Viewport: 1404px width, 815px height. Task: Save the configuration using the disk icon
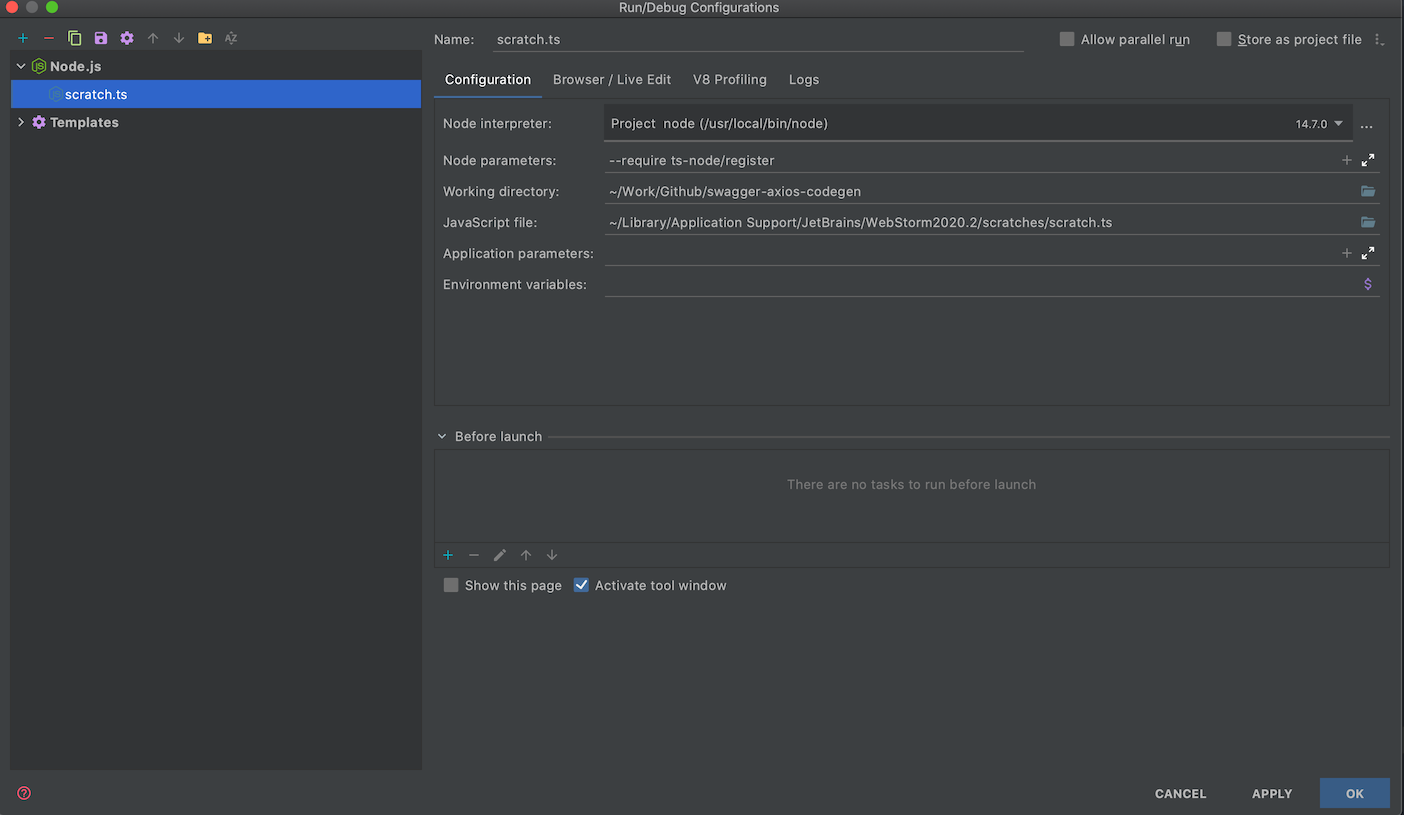(x=101, y=38)
